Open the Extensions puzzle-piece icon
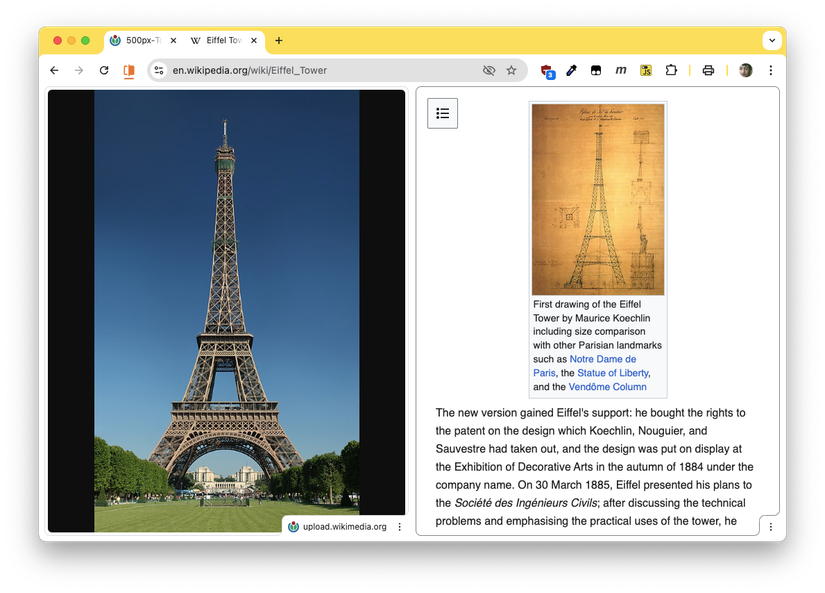Screen dimensions: 825x593 coord(671,70)
